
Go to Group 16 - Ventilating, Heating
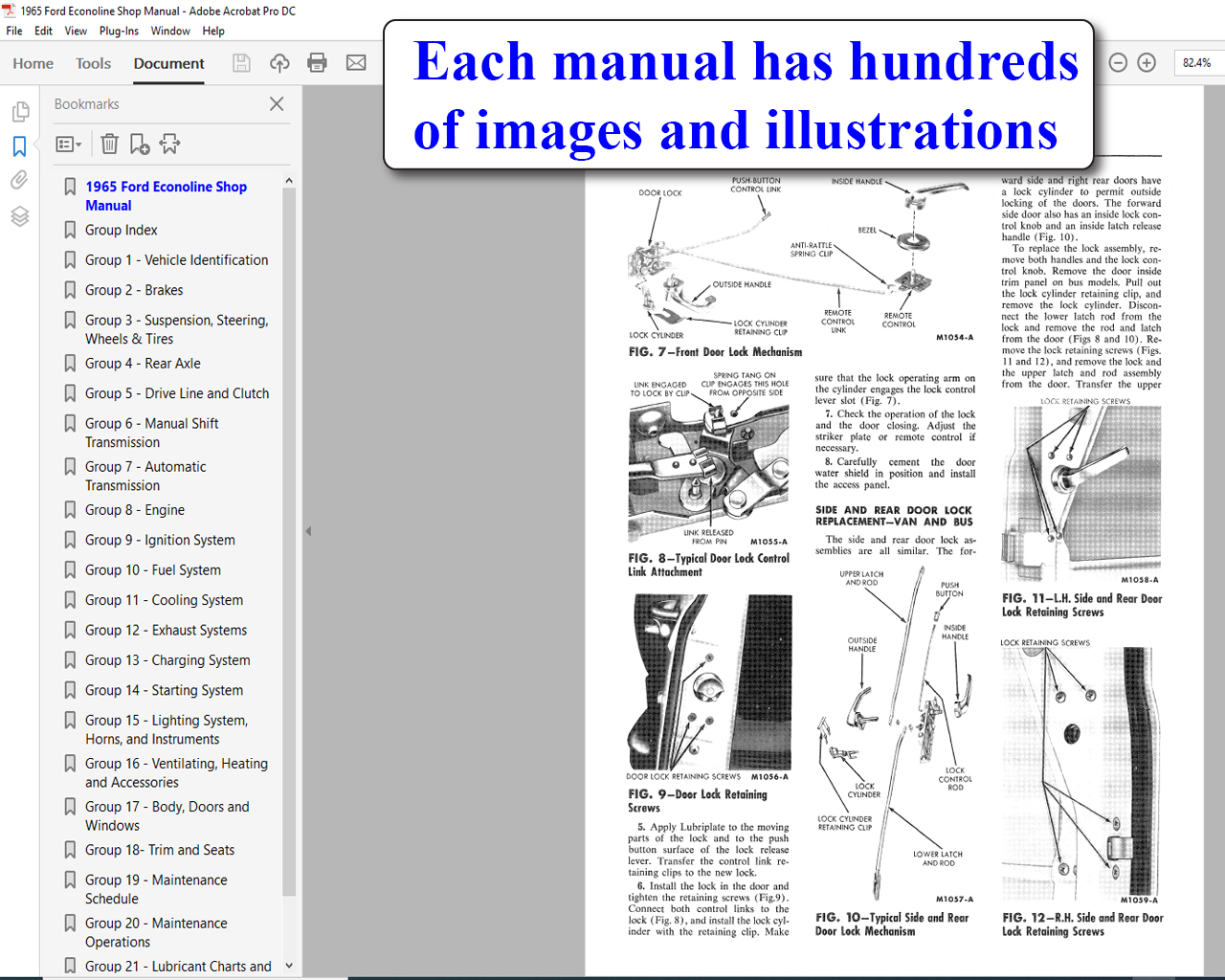(176, 772)
